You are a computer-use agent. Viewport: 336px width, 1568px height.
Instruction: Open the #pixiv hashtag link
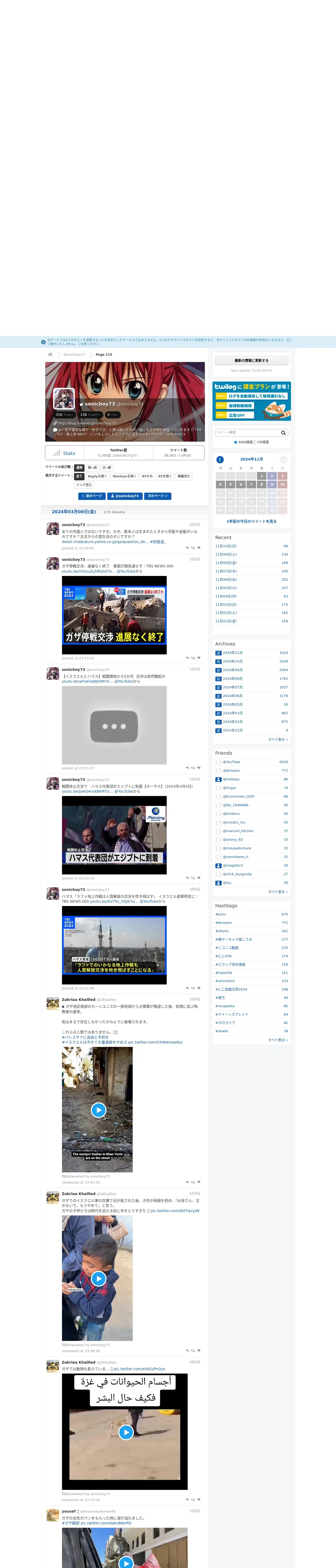(x=221, y=914)
